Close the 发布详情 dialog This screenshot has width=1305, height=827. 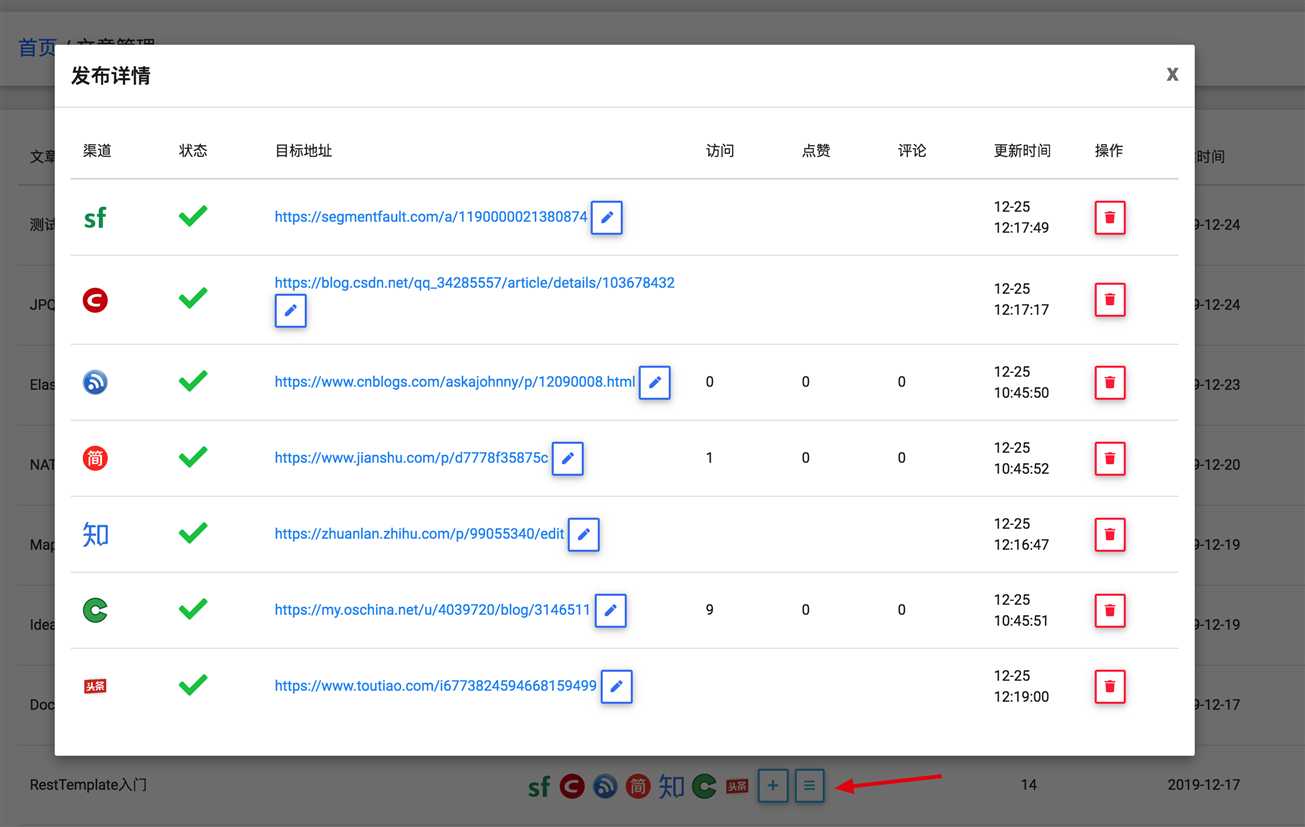click(x=1171, y=74)
